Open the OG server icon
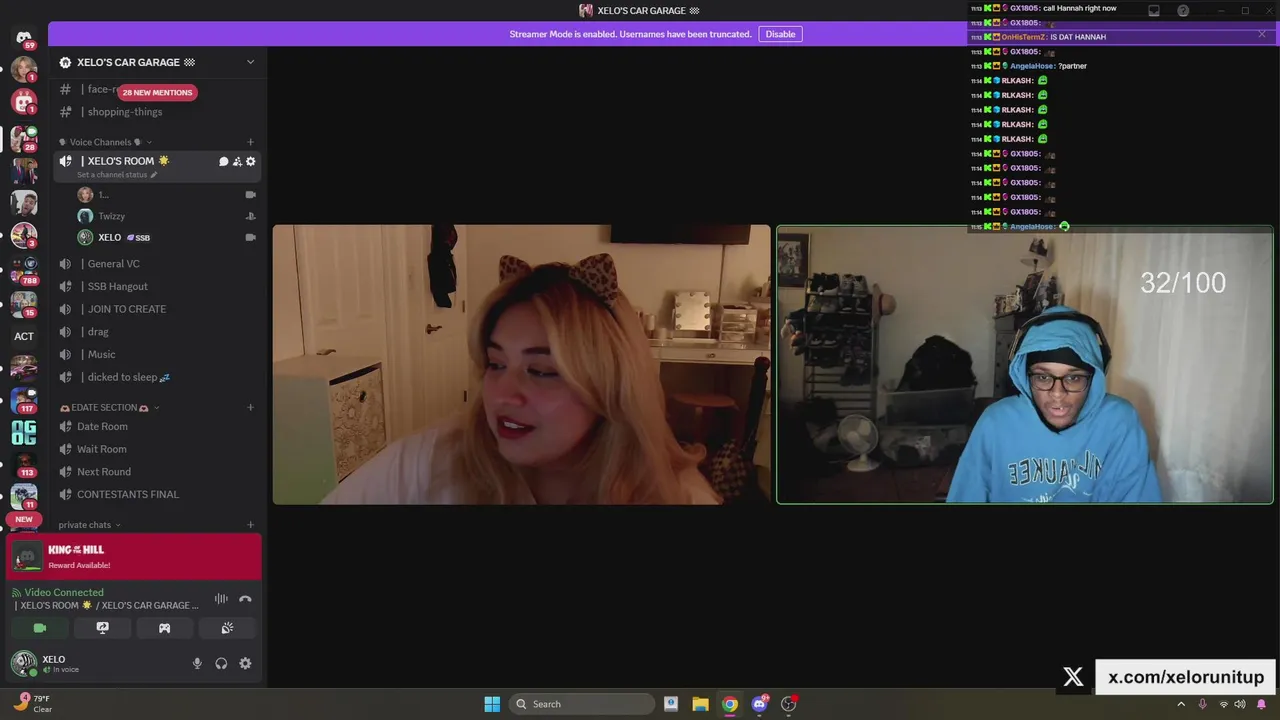This screenshot has width=1280, height=720. 24,432
